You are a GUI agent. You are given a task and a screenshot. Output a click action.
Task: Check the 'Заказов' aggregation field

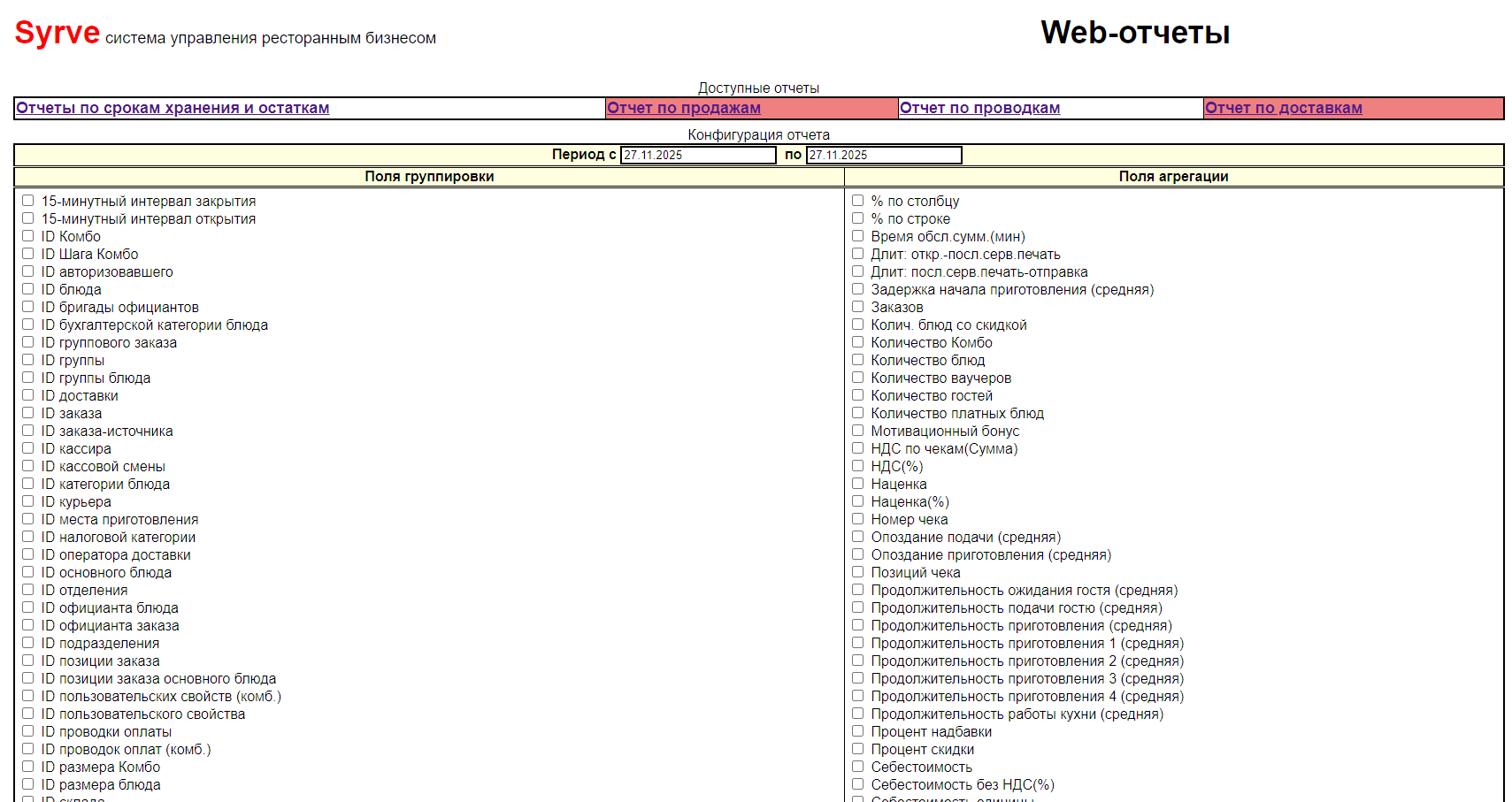857,307
